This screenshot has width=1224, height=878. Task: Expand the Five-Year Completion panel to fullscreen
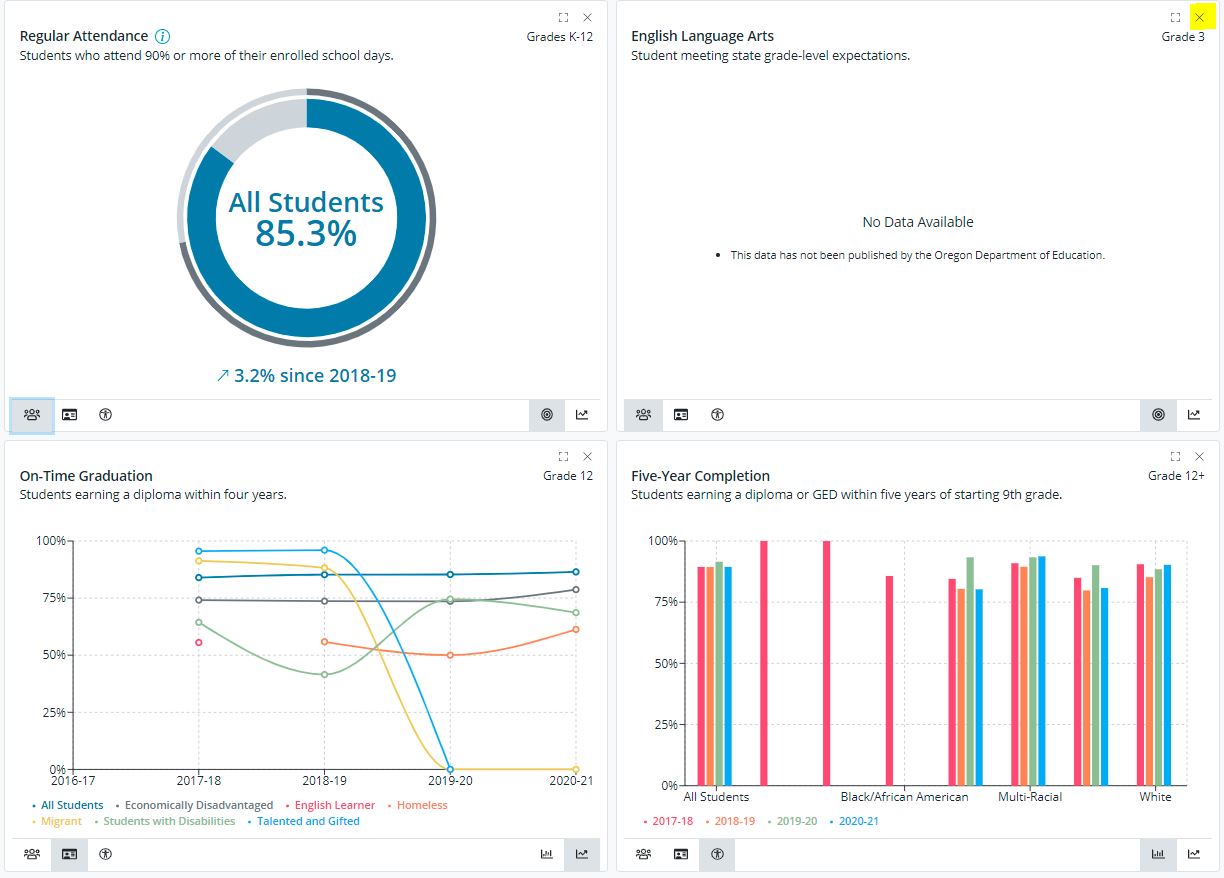[1175, 456]
